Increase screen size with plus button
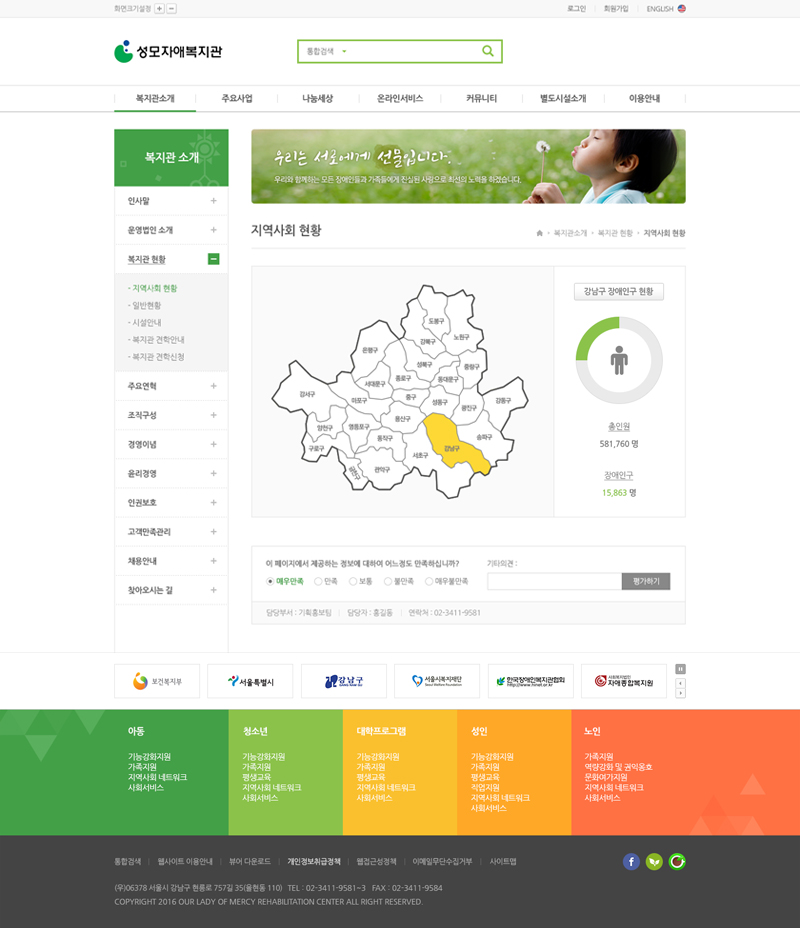The image size is (800, 928). point(159,8)
